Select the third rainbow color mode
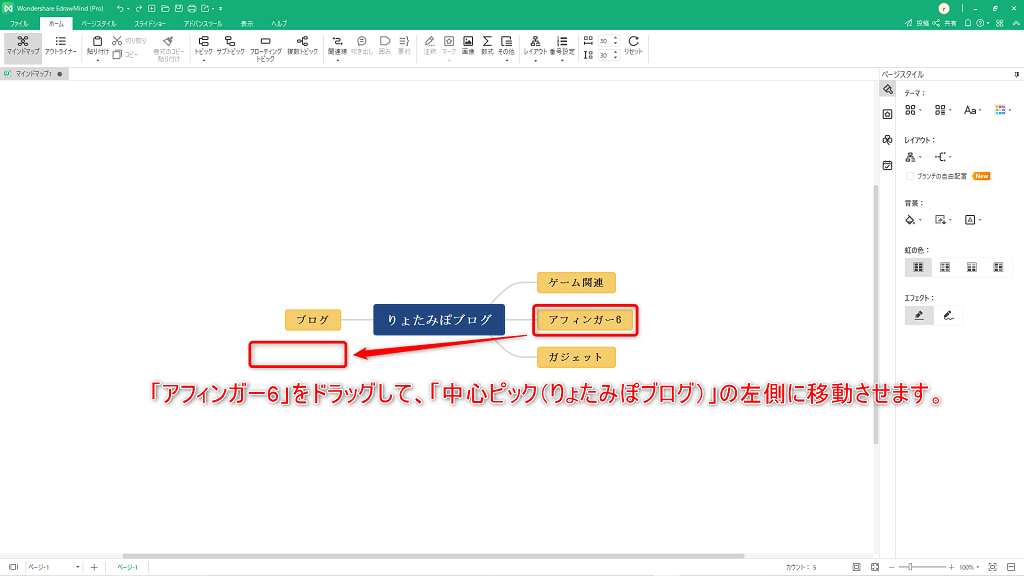 coord(972,267)
